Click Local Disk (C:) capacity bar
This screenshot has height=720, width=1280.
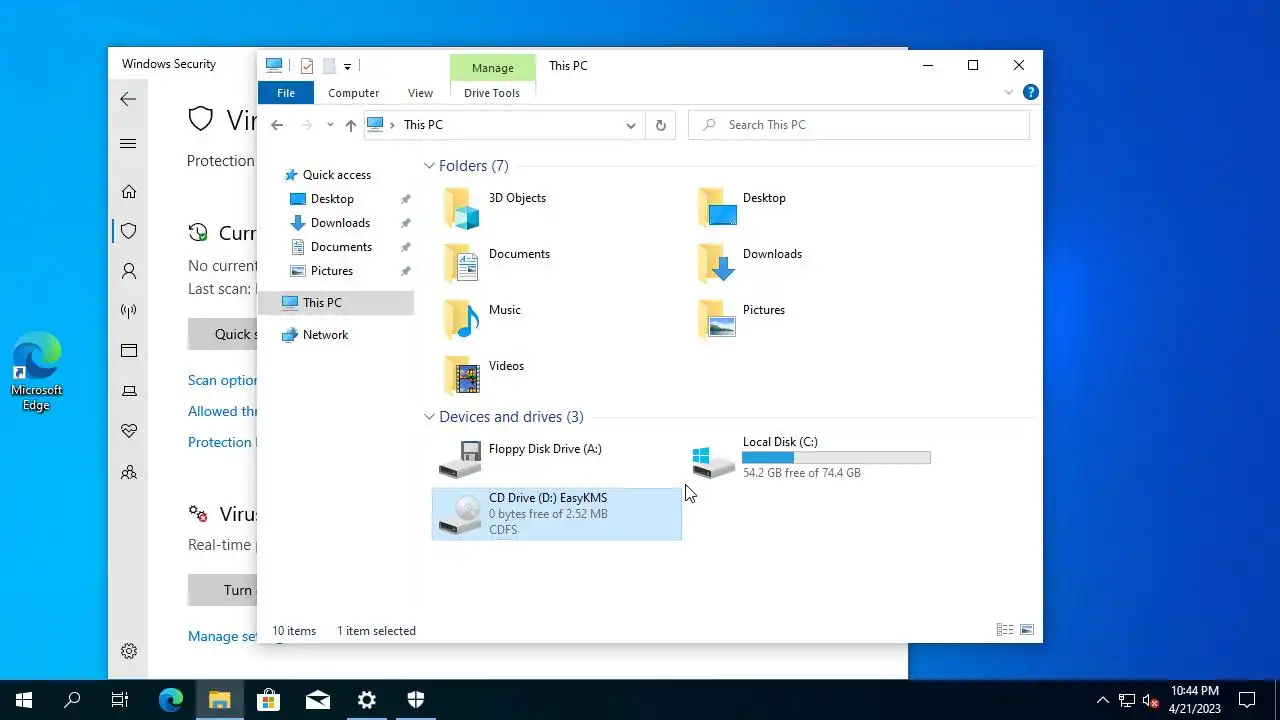tap(836, 458)
